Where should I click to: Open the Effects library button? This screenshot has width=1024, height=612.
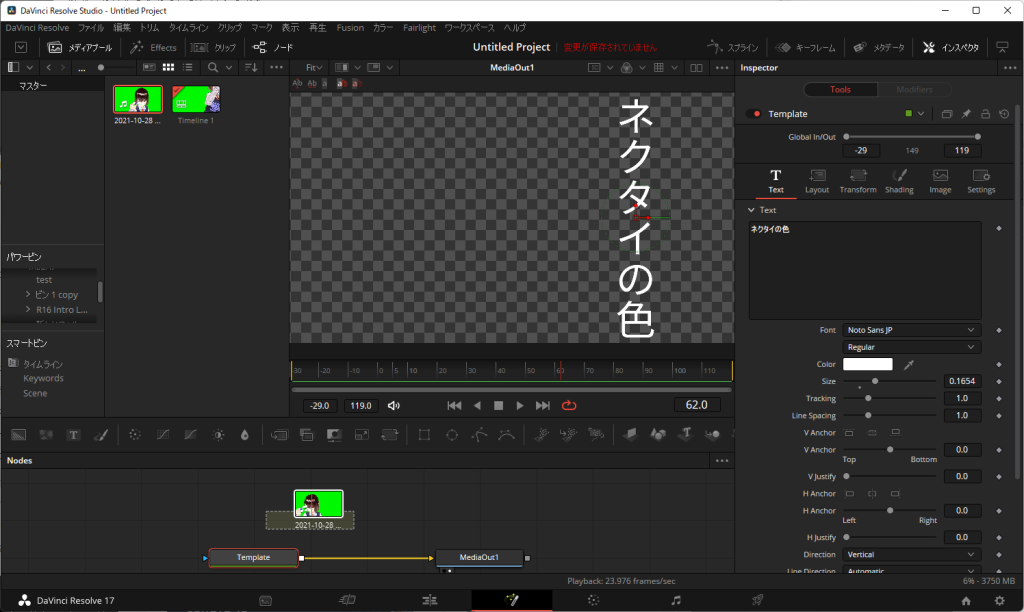click(153, 48)
